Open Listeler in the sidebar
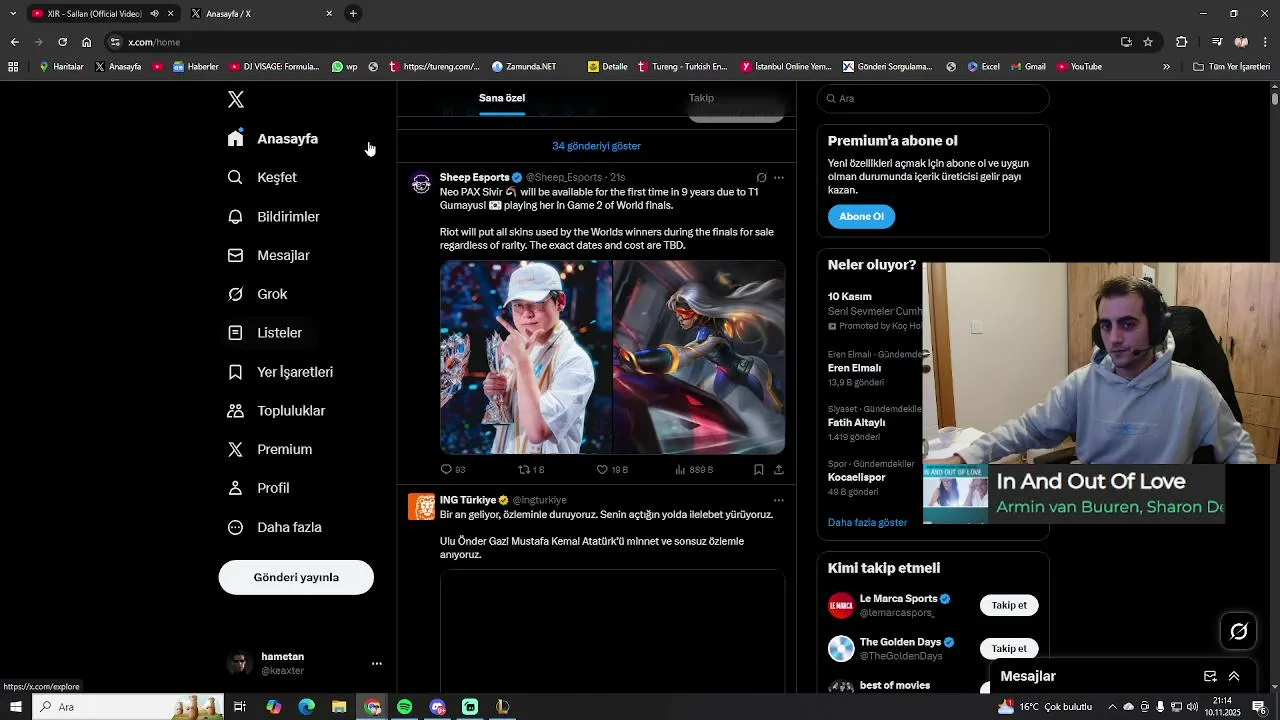 pyautogui.click(x=265, y=333)
